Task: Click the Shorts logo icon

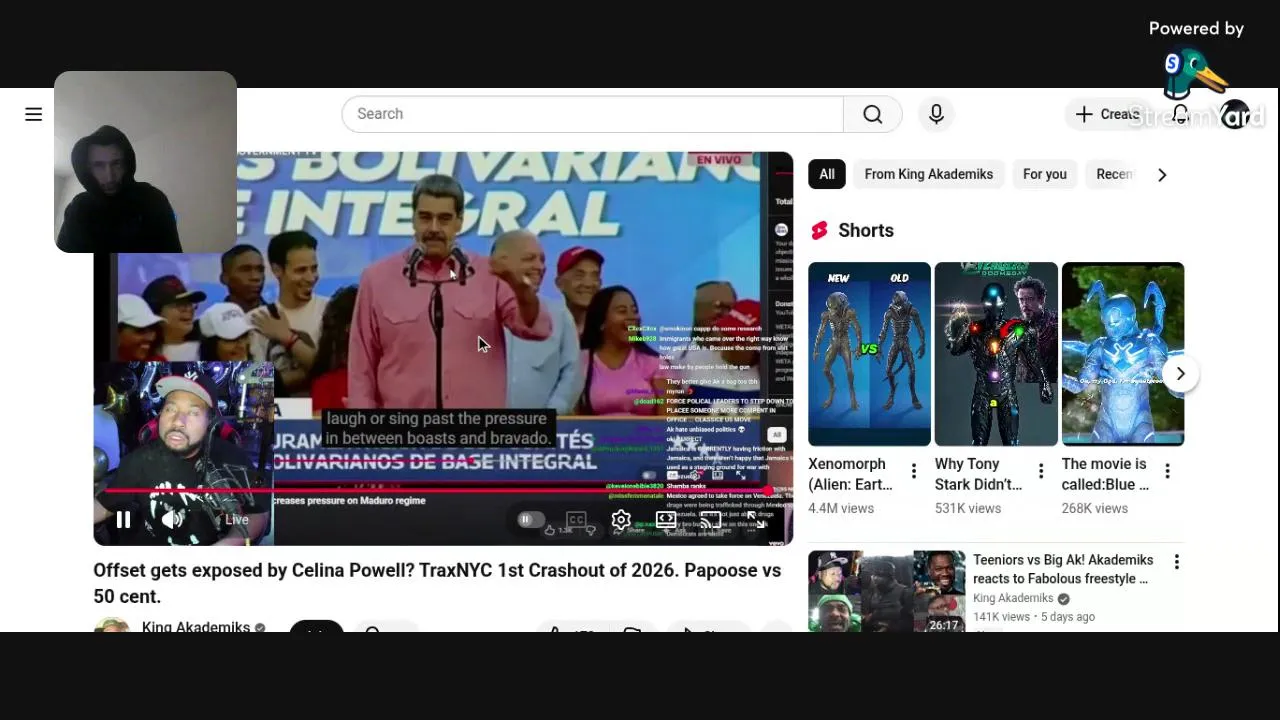Action: (x=819, y=230)
